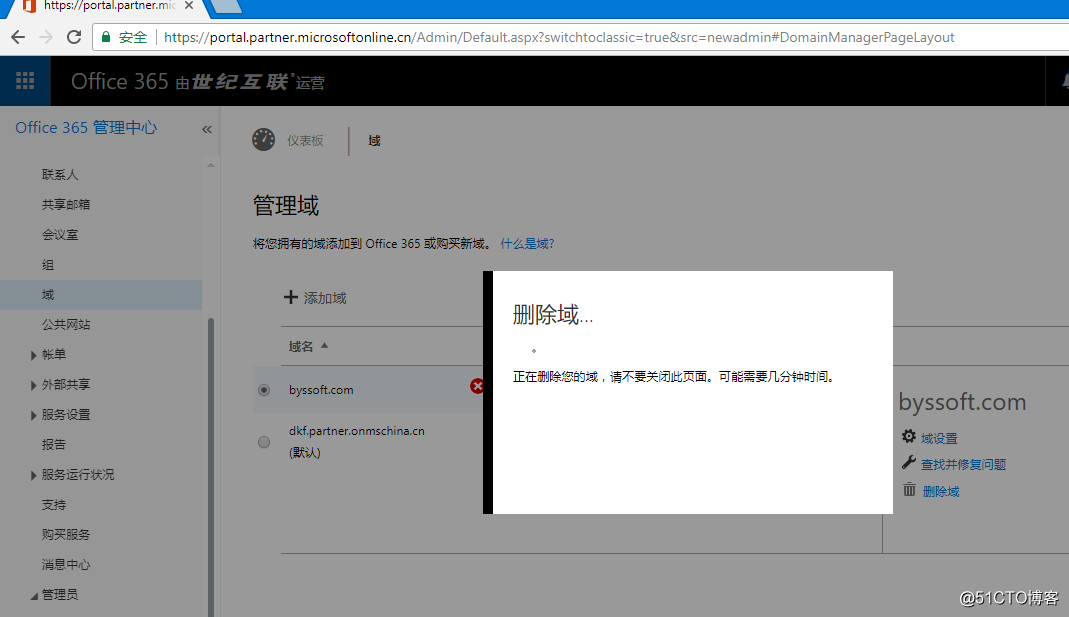Click the 帐单 sidebar label
The width and height of the screenshot is (1069, 617).
[x=54, y=355]
